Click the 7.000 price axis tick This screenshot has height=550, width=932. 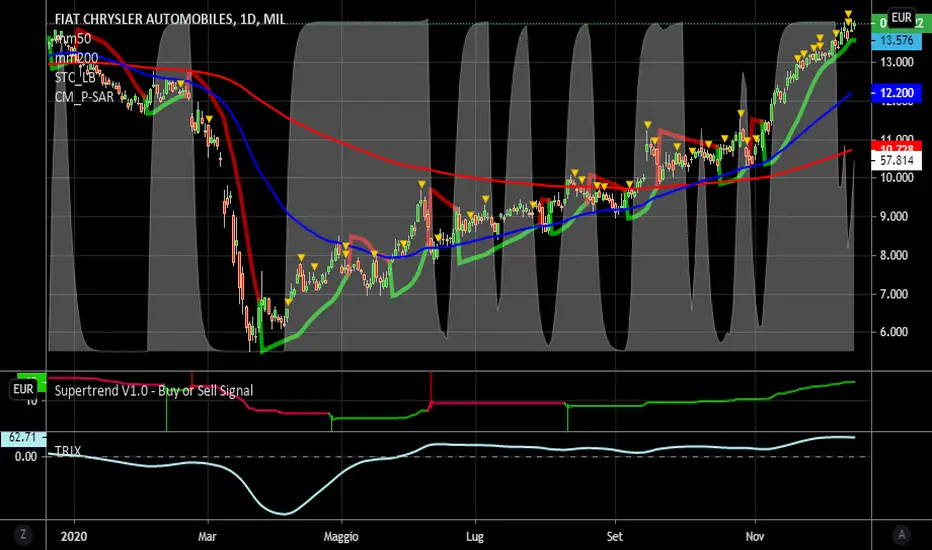(893, 294)
